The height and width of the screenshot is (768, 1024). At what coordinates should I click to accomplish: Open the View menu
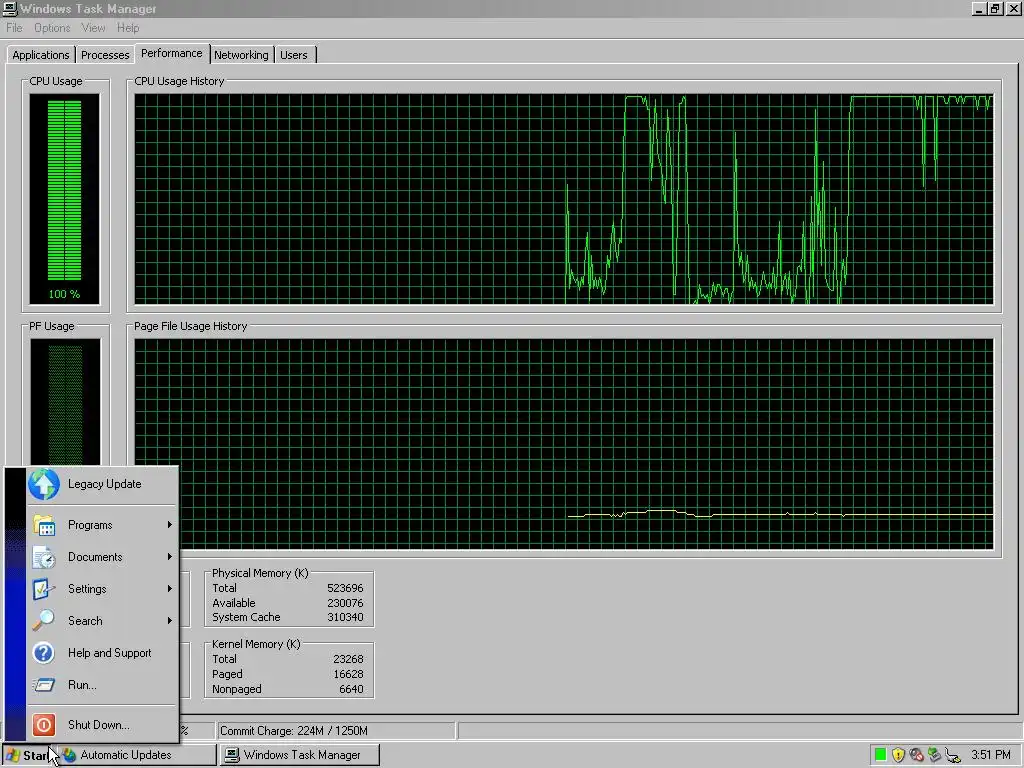[93, 28]
